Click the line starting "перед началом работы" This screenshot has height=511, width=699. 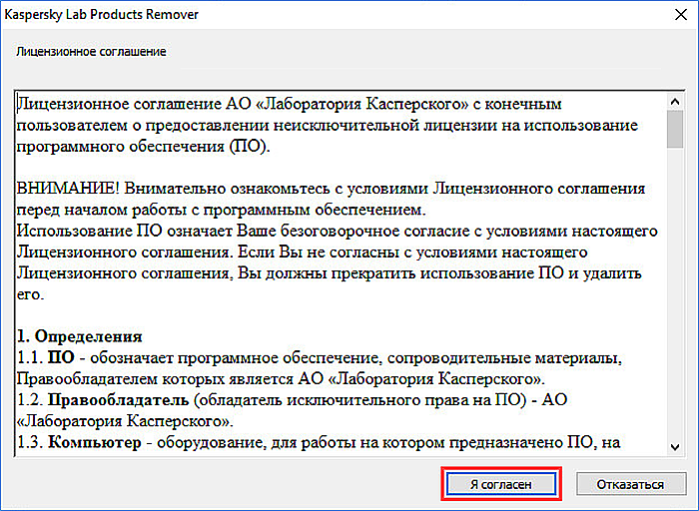[x=222, y=210]
